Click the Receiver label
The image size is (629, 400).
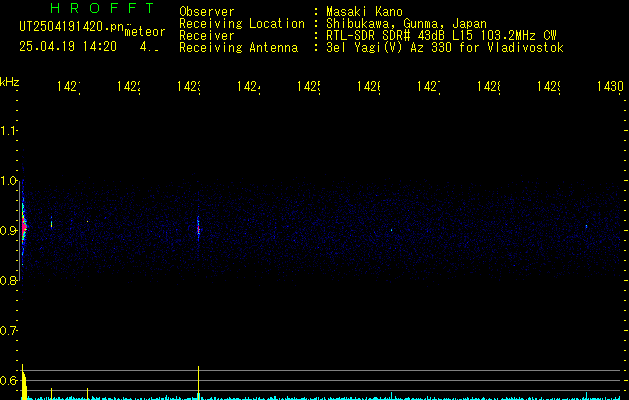click(x=207, y=36)
